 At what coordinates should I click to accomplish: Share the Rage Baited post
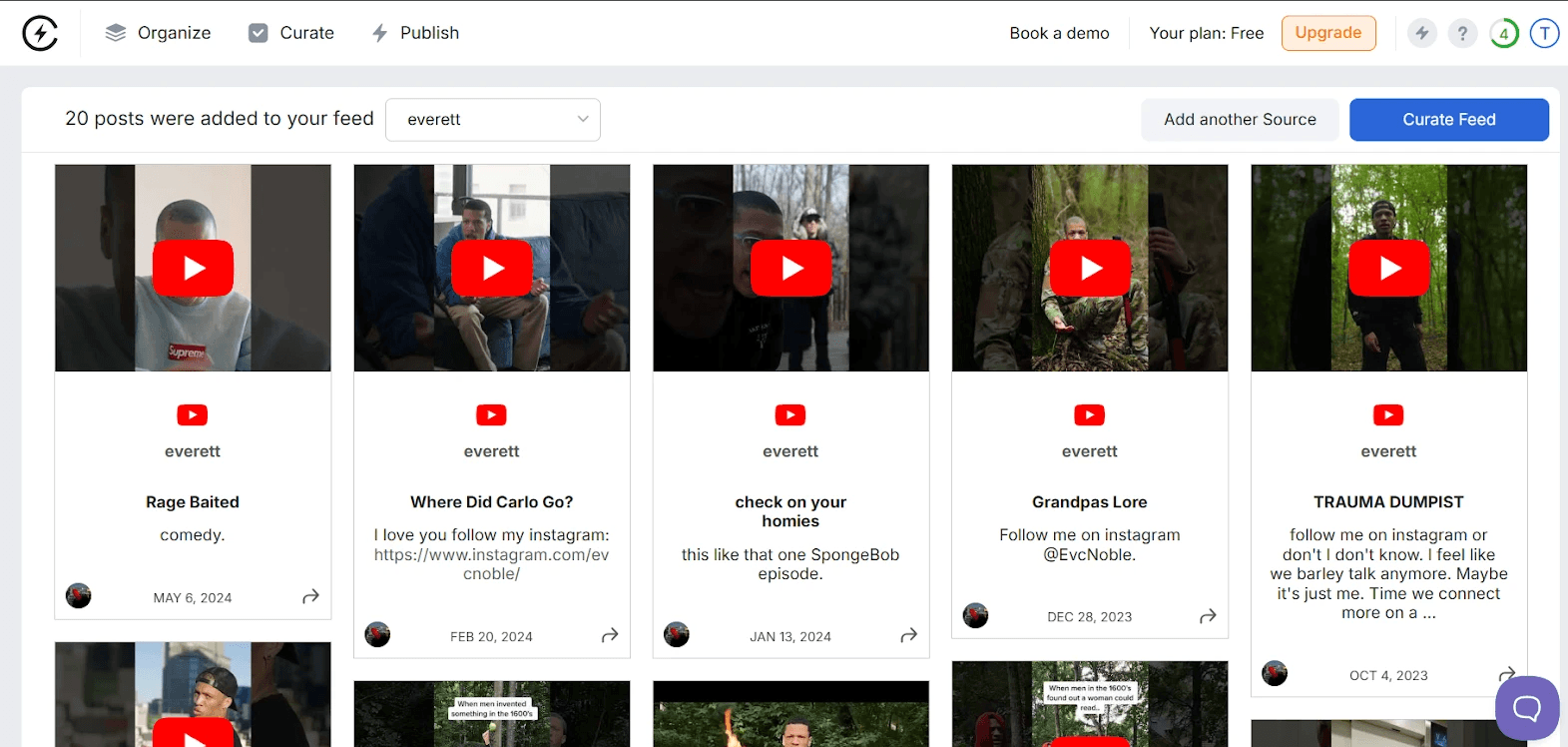tap(310, 596)
